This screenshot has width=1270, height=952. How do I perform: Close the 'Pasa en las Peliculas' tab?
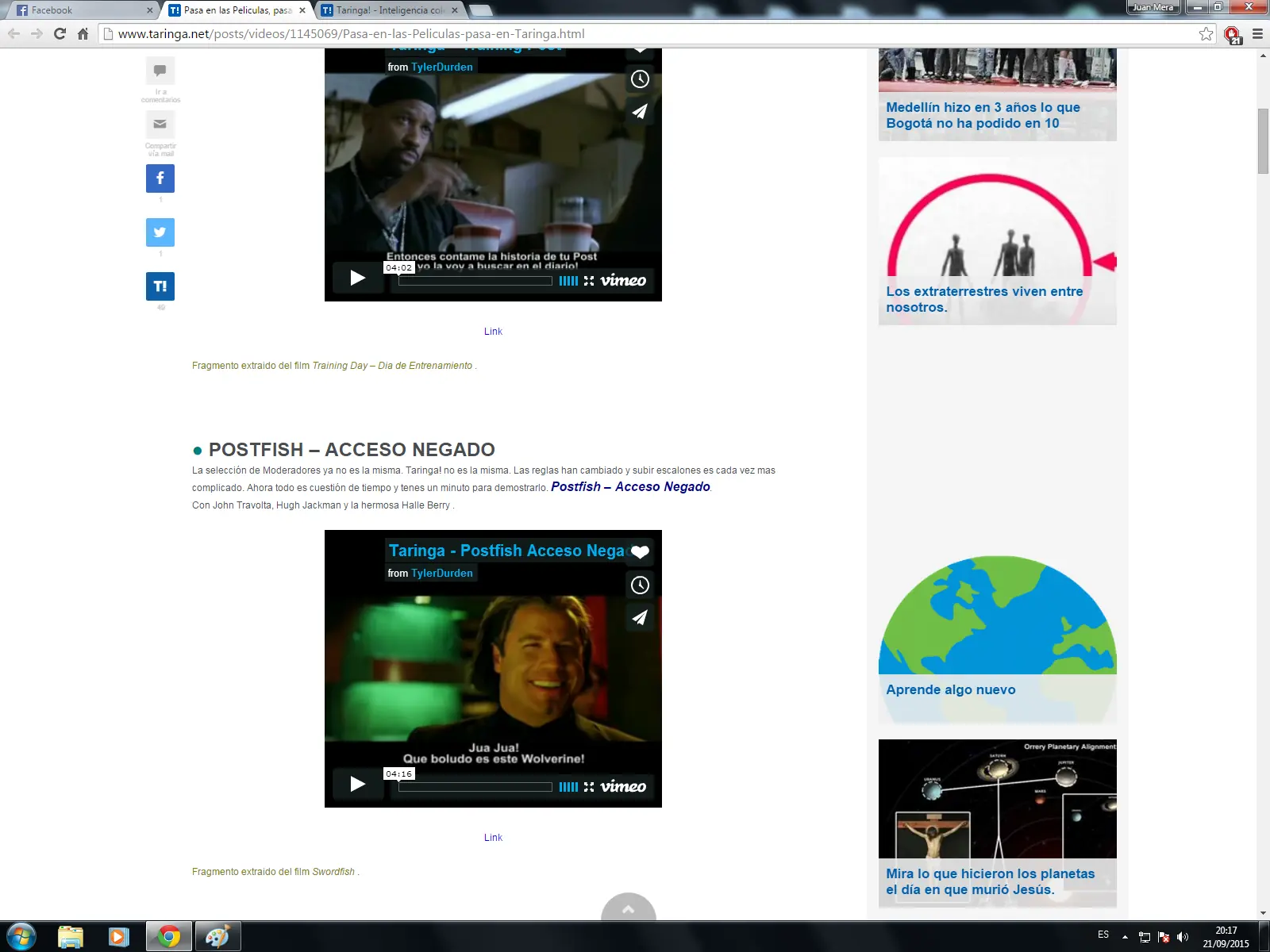(302, 10)
